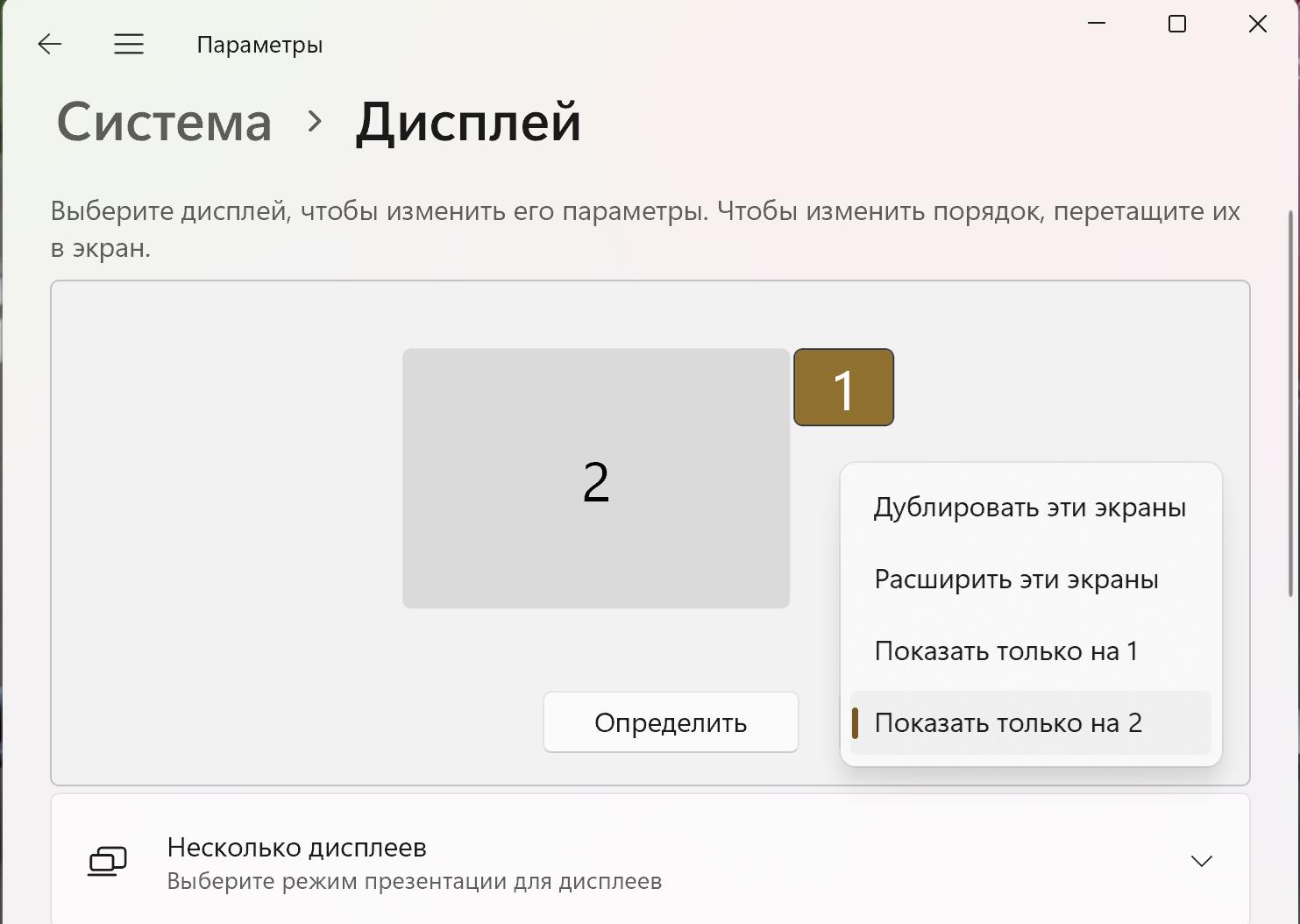Select the highlighted display 1 monitor
The image size is (1300, 924).
pyautogui.click(x=843, y=387)
